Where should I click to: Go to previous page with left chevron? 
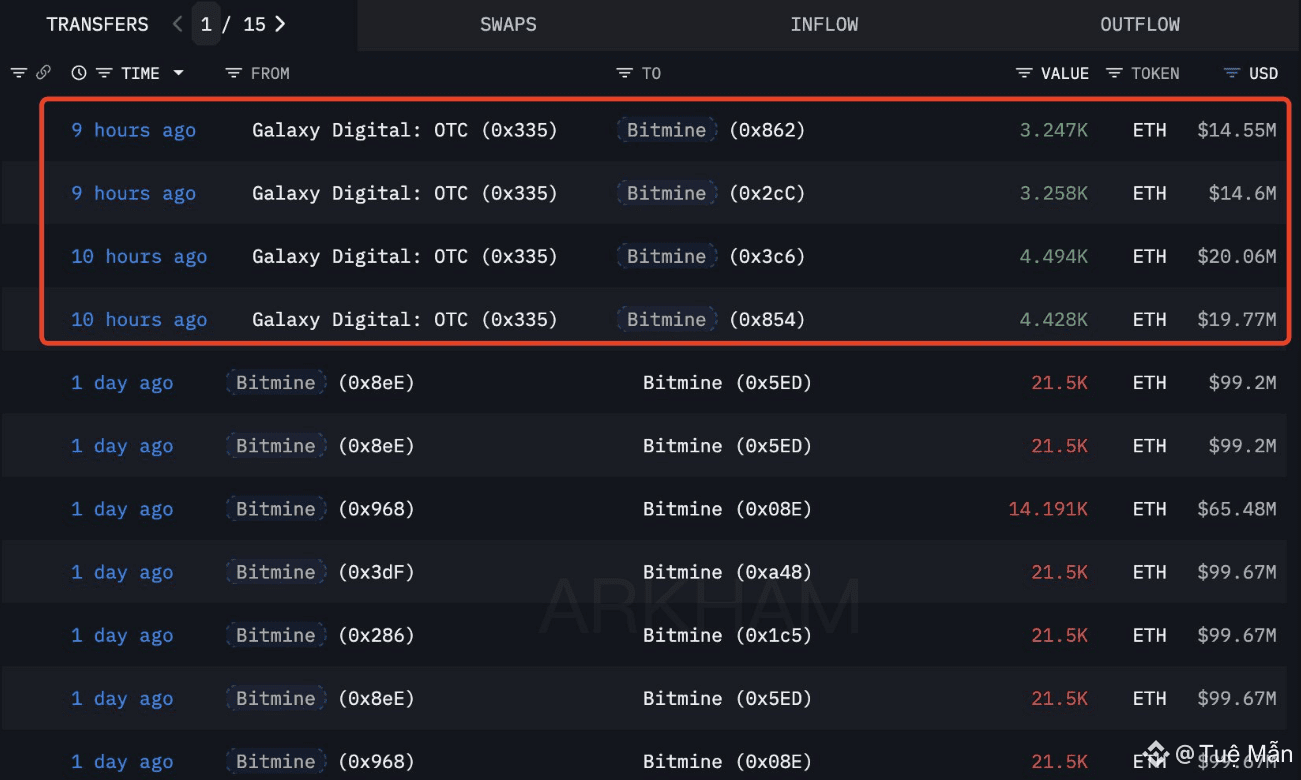(x=178, y=24)
